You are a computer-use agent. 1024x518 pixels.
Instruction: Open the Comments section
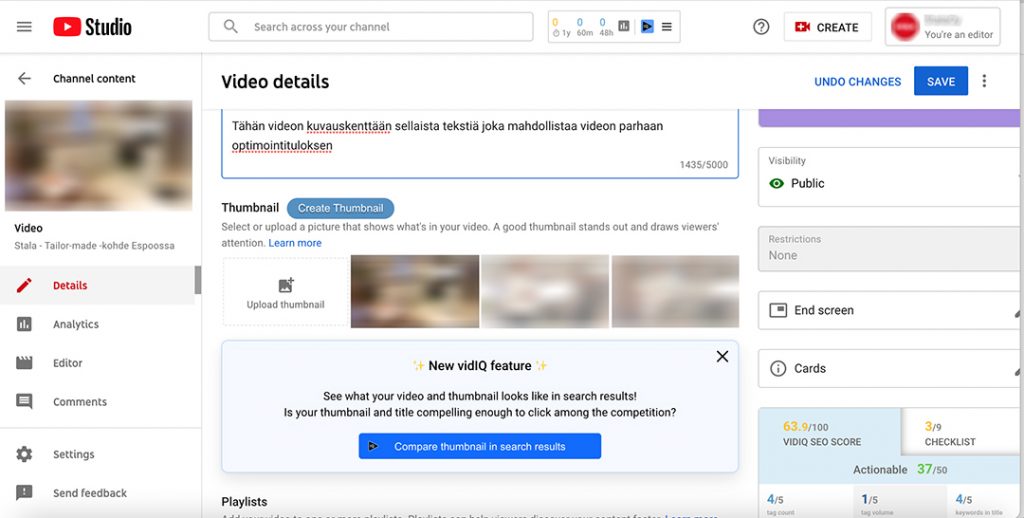97,401
